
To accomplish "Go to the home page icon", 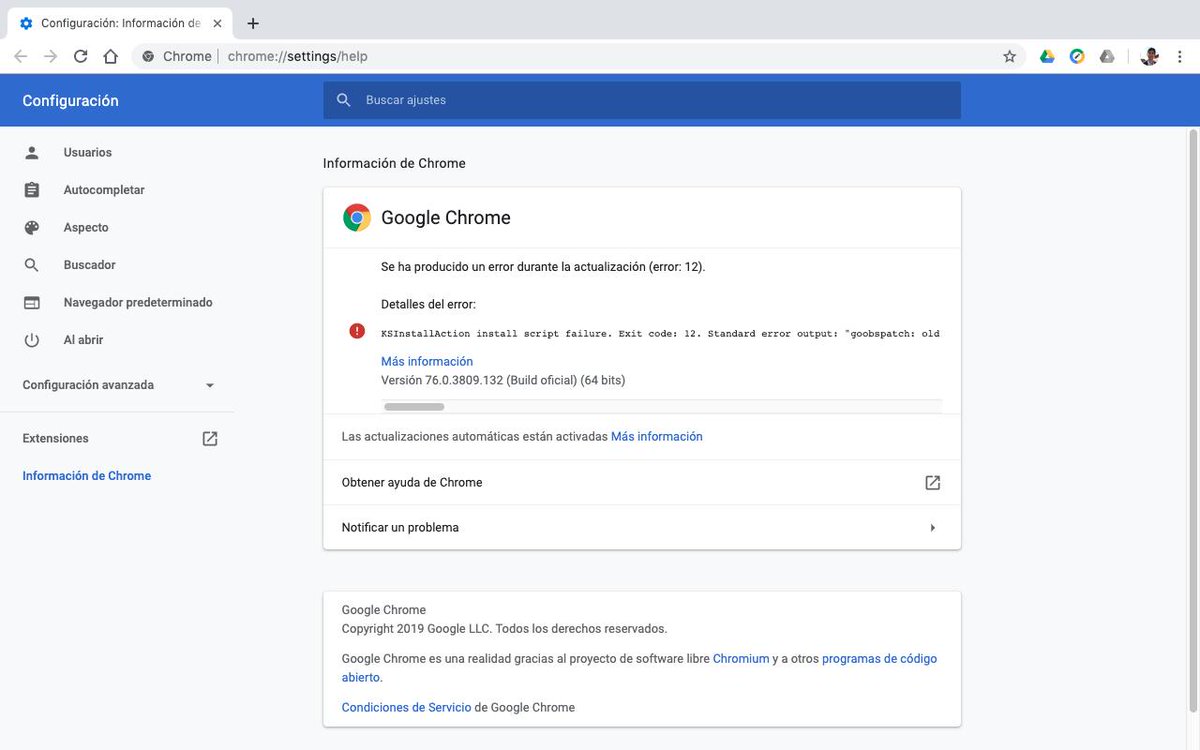I will point(110,56).
